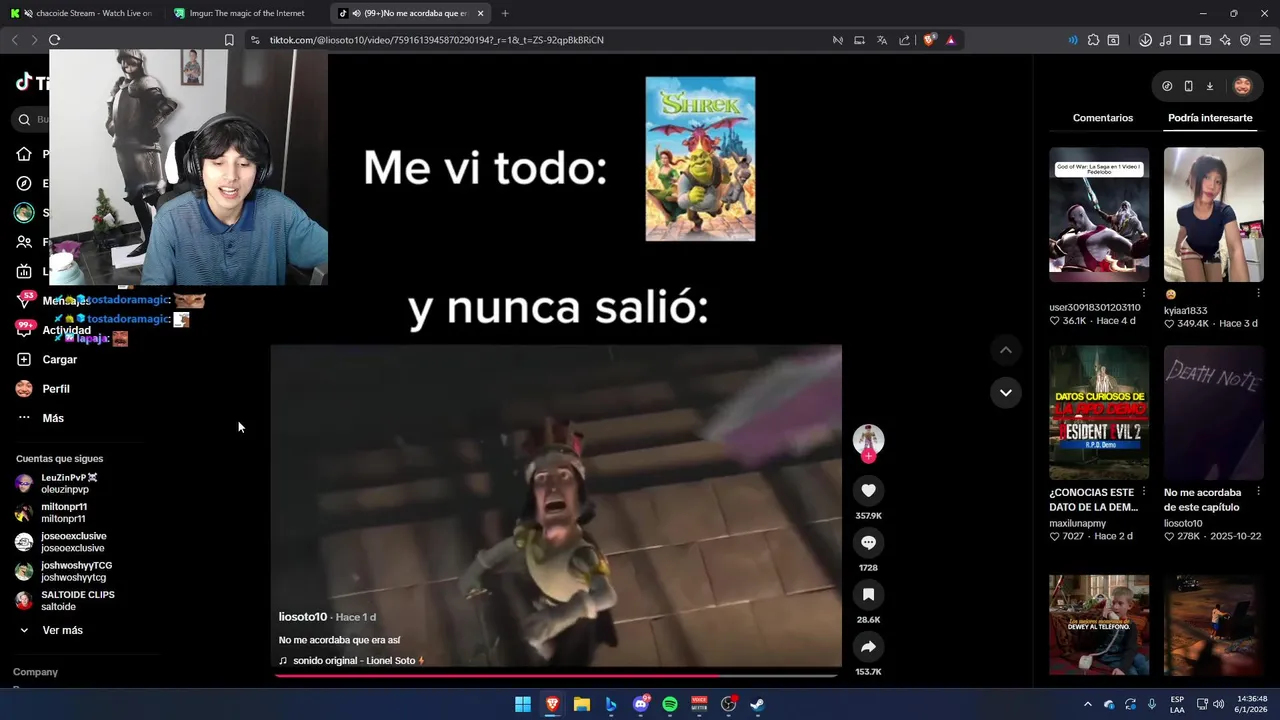Open options dots for kyiaa1833 video
This screenshot has height=720, width=1280.
coord(1259,293)
